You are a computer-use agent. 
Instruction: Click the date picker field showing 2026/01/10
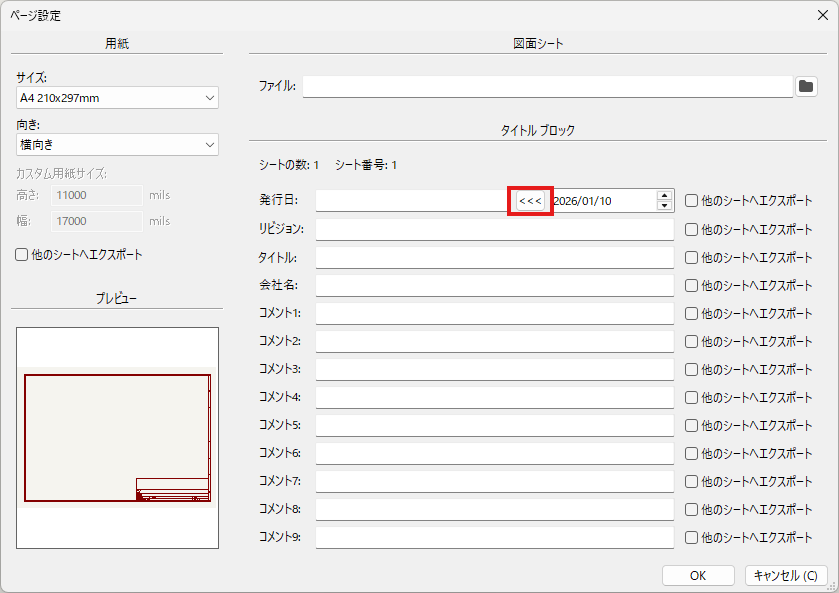pos(600,201)
